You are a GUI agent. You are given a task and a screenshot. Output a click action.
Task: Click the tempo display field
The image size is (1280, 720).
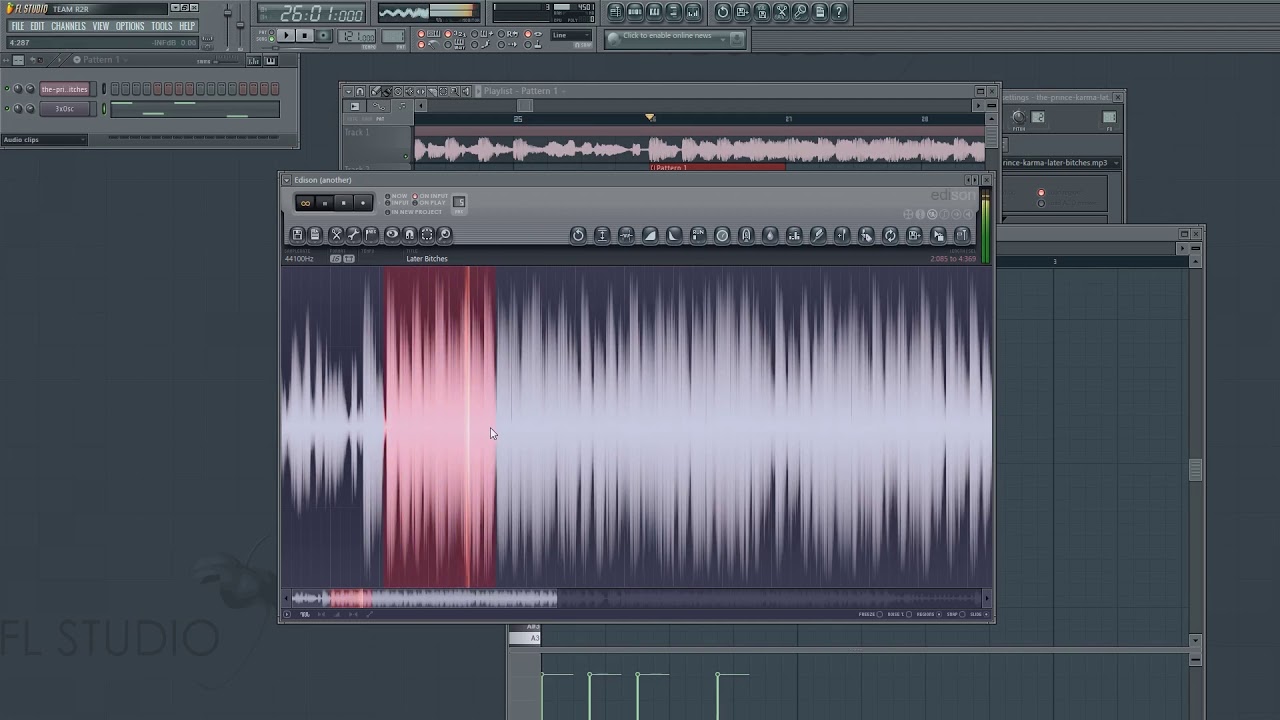[x=358, y=36]
